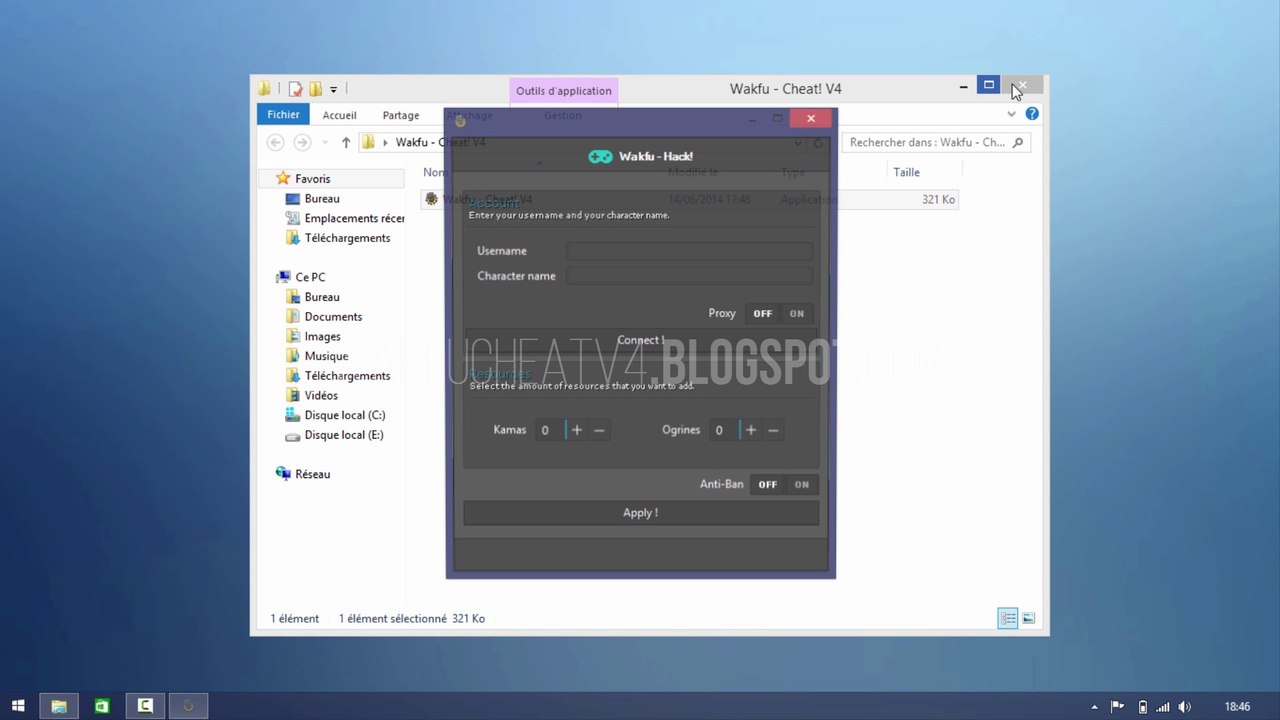Turn Anti-Ban toggle ON
1280x720 pixels.
click(x=801, y=485)
